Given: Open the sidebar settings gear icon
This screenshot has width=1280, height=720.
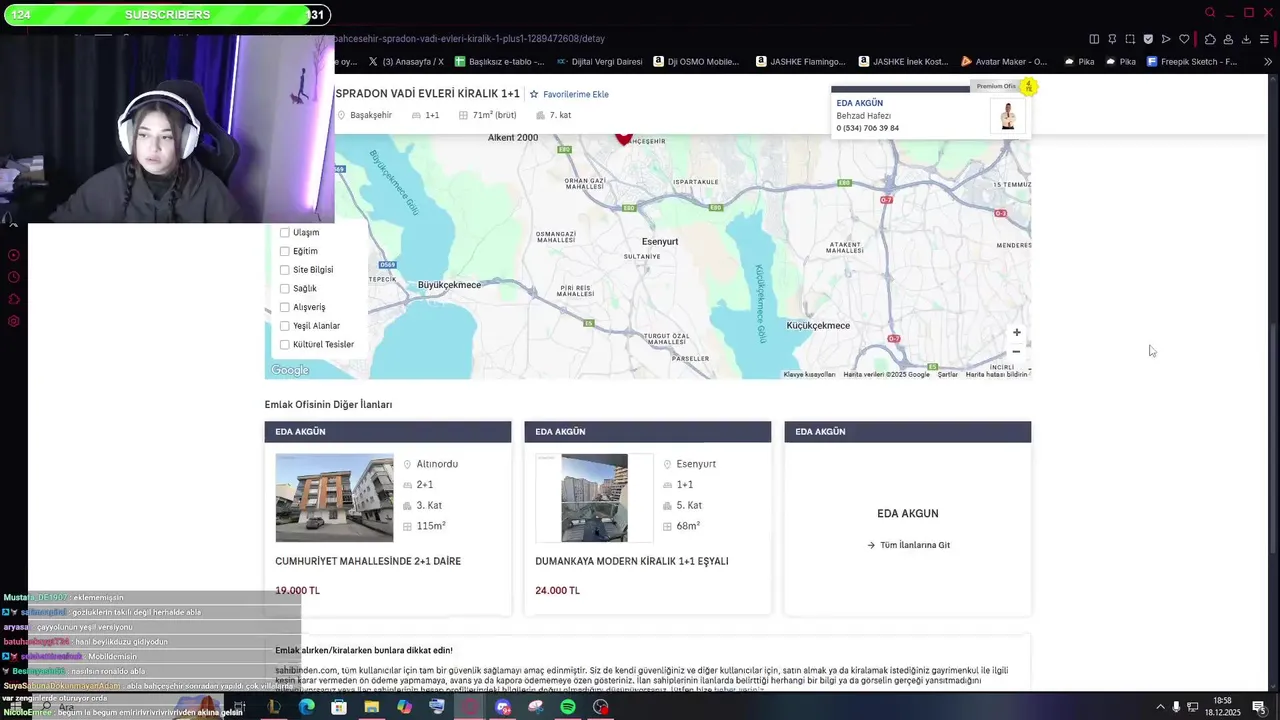Looking at the screenshot, I should tap(13, 321).
